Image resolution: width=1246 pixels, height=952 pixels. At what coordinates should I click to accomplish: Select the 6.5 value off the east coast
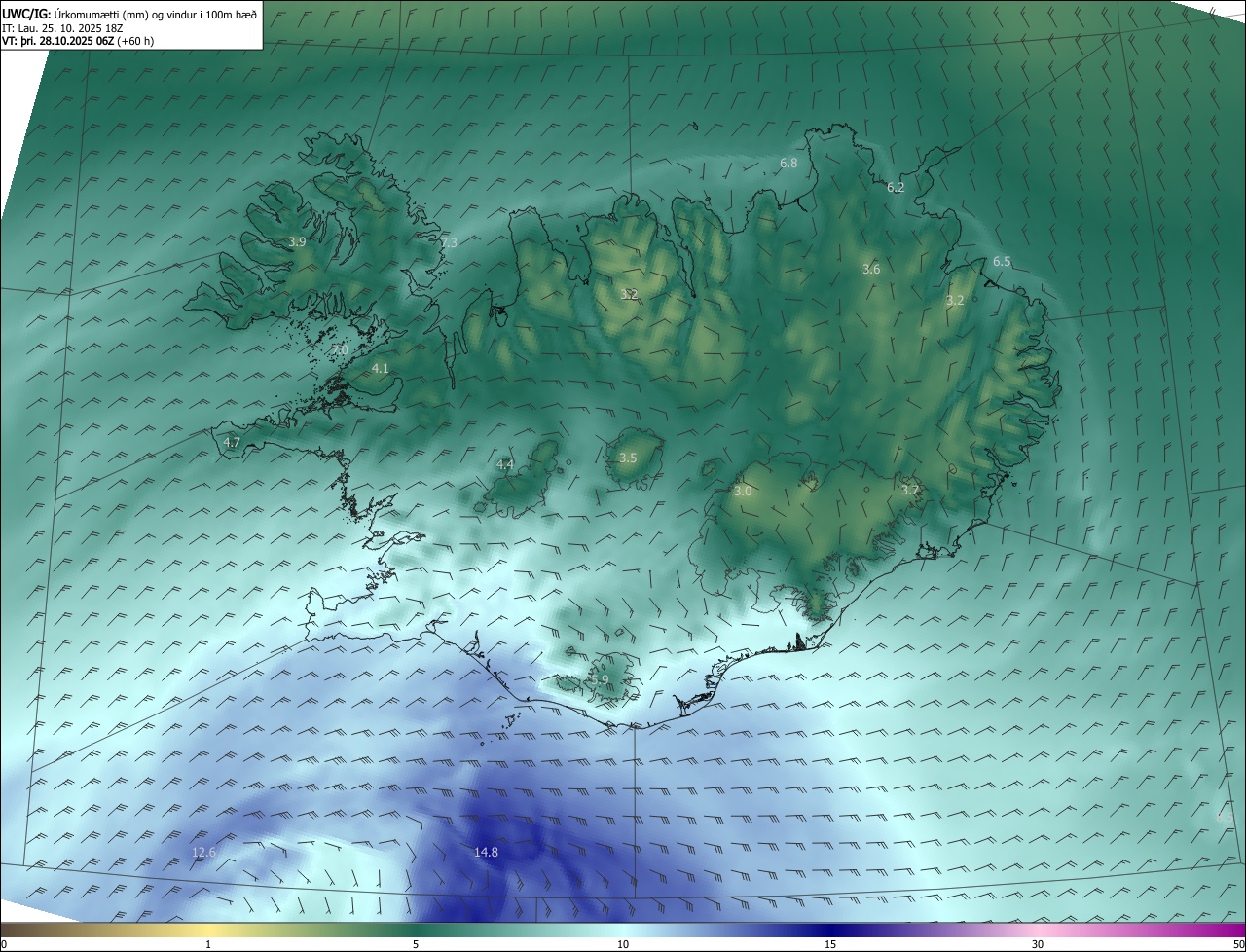(1002, 262)
